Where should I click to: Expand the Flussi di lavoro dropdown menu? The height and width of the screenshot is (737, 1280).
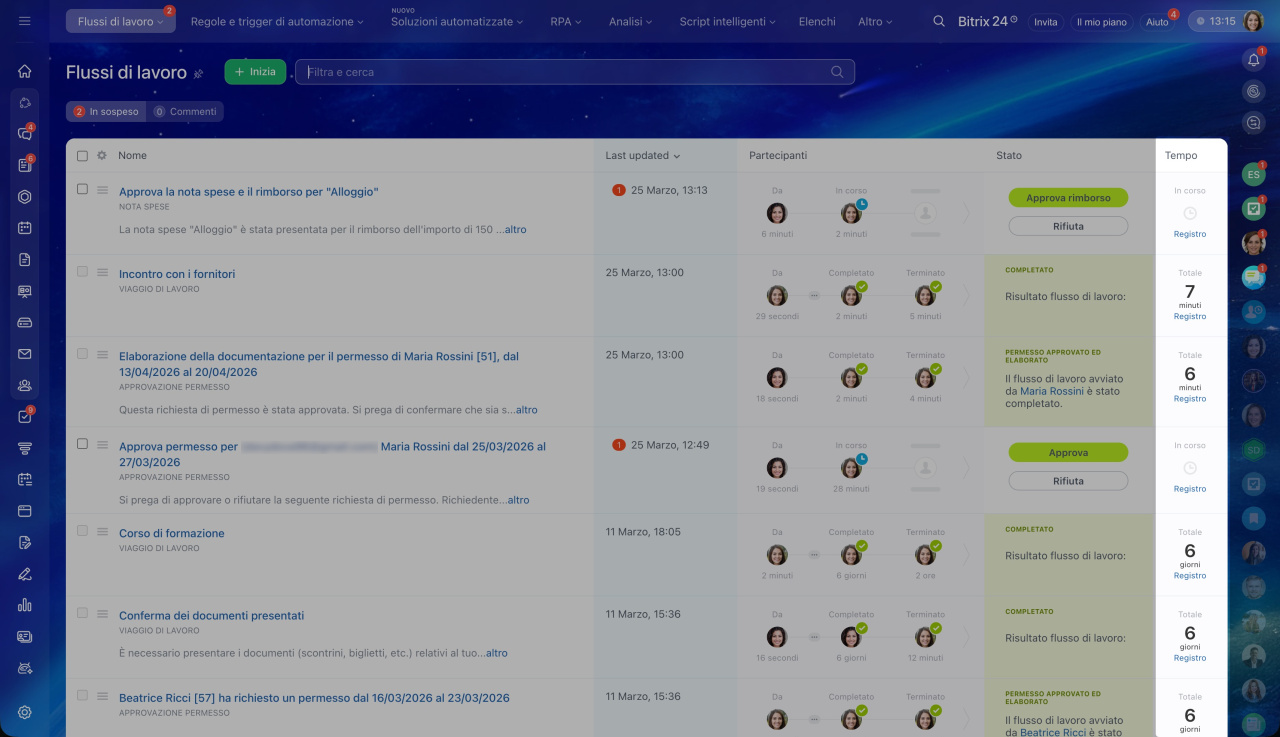click(x=120, y=21)
